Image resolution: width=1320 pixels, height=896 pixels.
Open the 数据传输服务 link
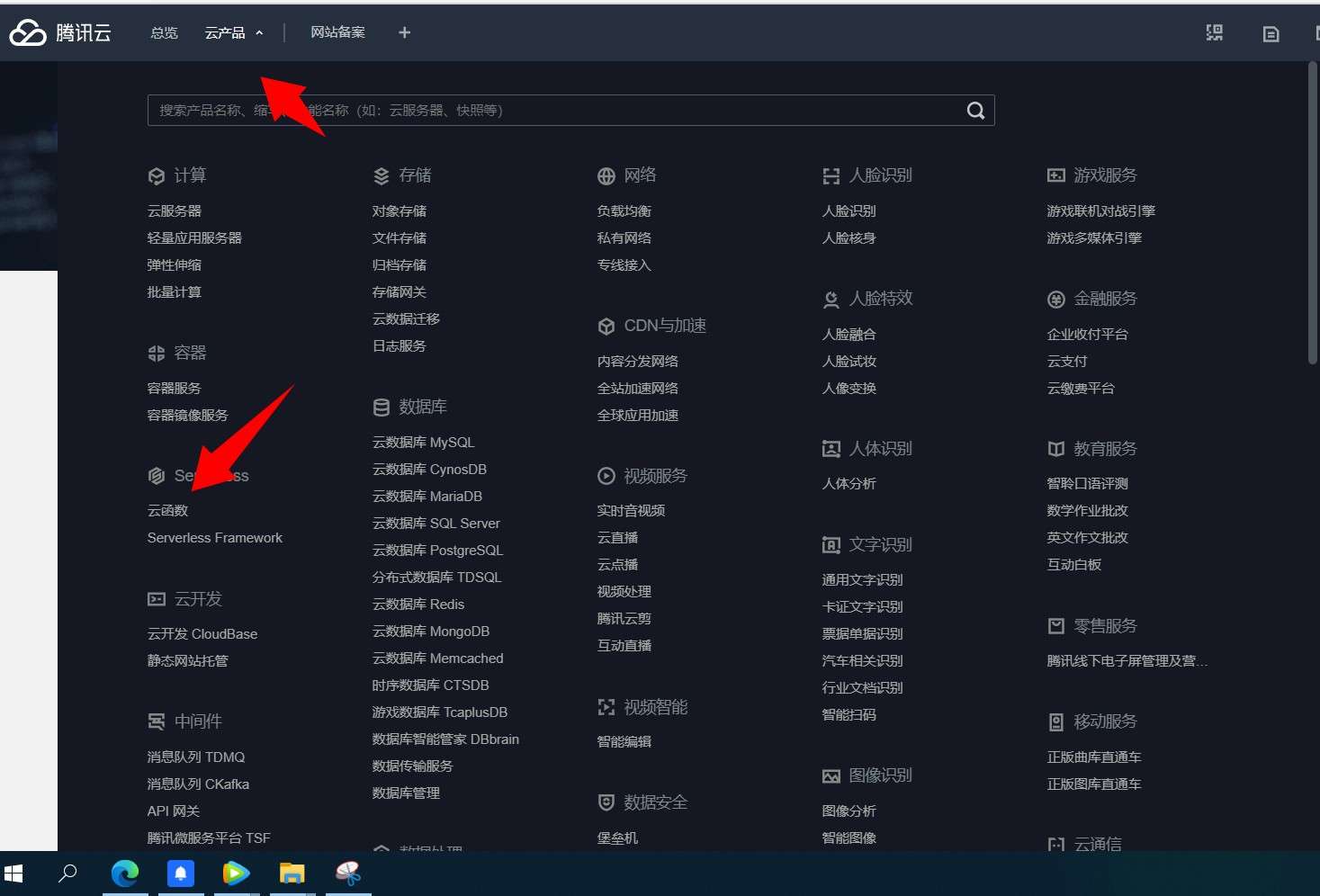pos(412,766)
